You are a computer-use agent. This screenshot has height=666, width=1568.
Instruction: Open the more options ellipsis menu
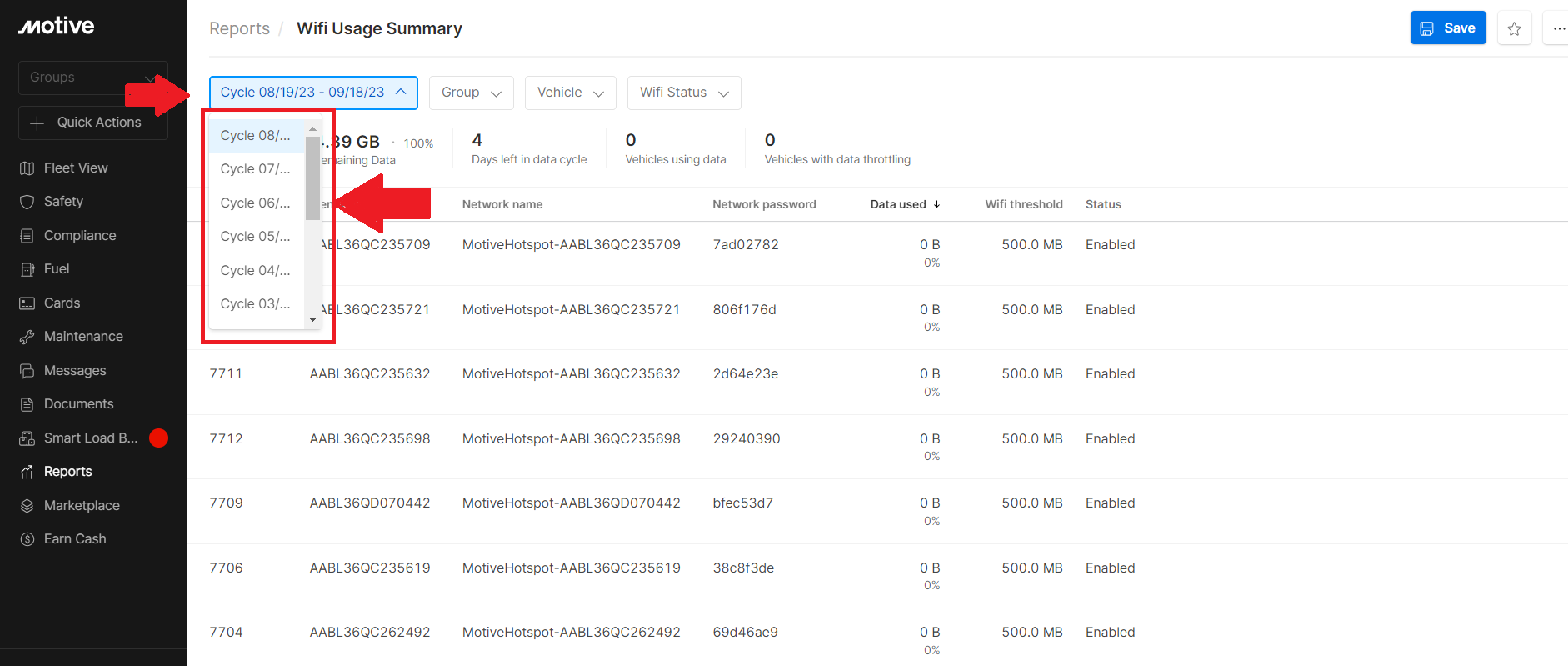(1558, 28)
